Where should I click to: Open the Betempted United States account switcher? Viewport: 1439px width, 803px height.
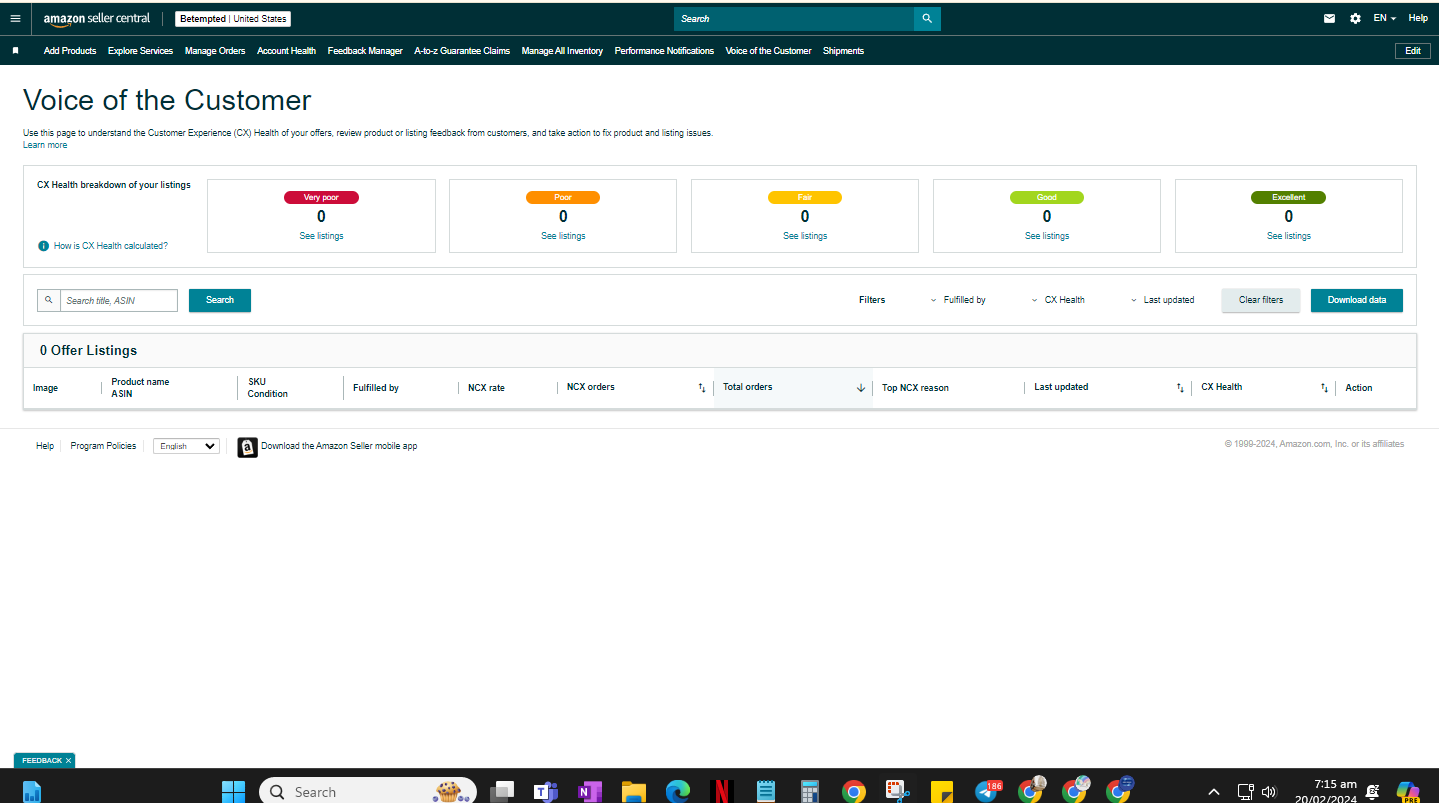(x=233, y=19)
